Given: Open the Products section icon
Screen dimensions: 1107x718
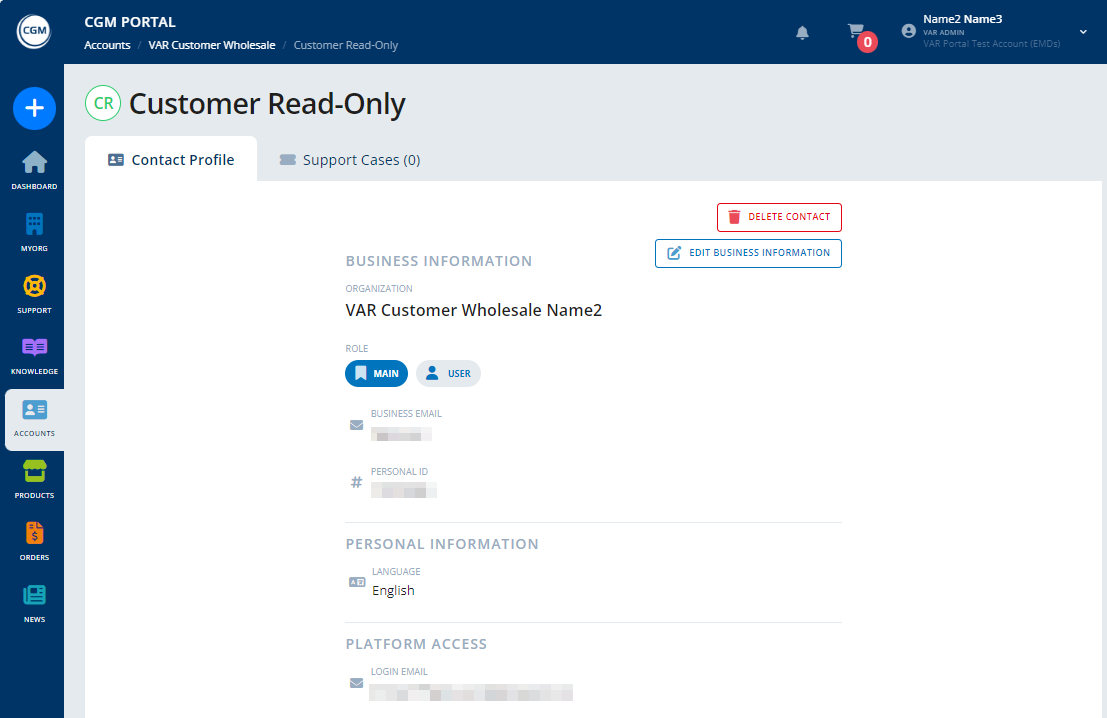Looking at the screenshot, I should pyautogui.click(x=34, y=477).
